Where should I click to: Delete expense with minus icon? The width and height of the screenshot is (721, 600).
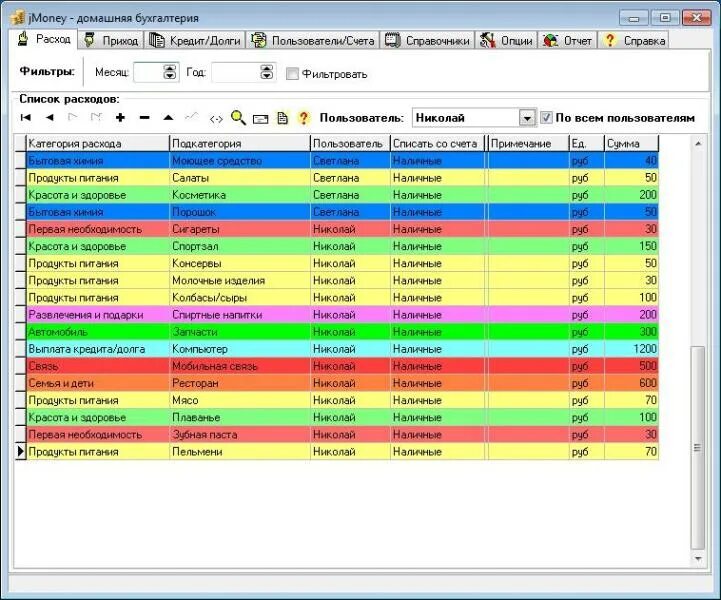coord(144,118)
